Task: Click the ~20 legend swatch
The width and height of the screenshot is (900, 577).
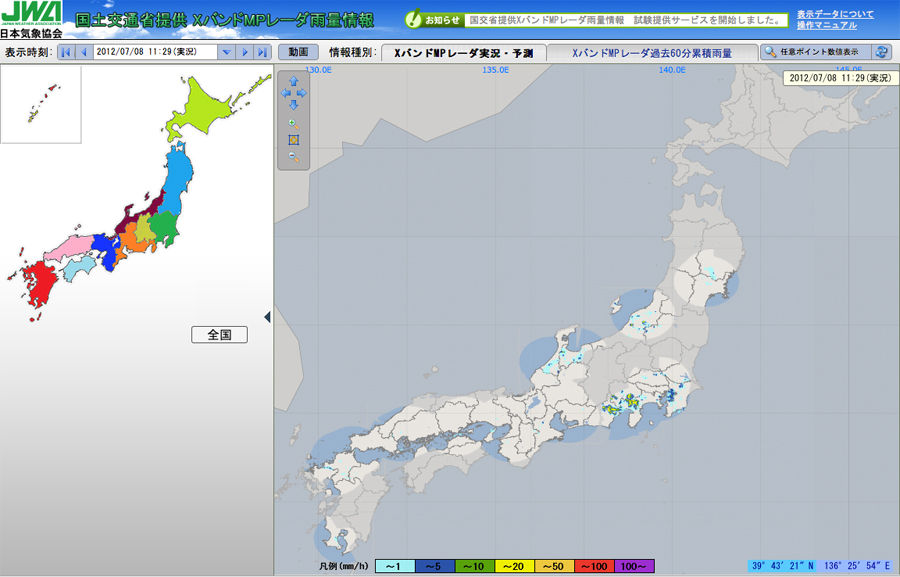Action: 514,567
